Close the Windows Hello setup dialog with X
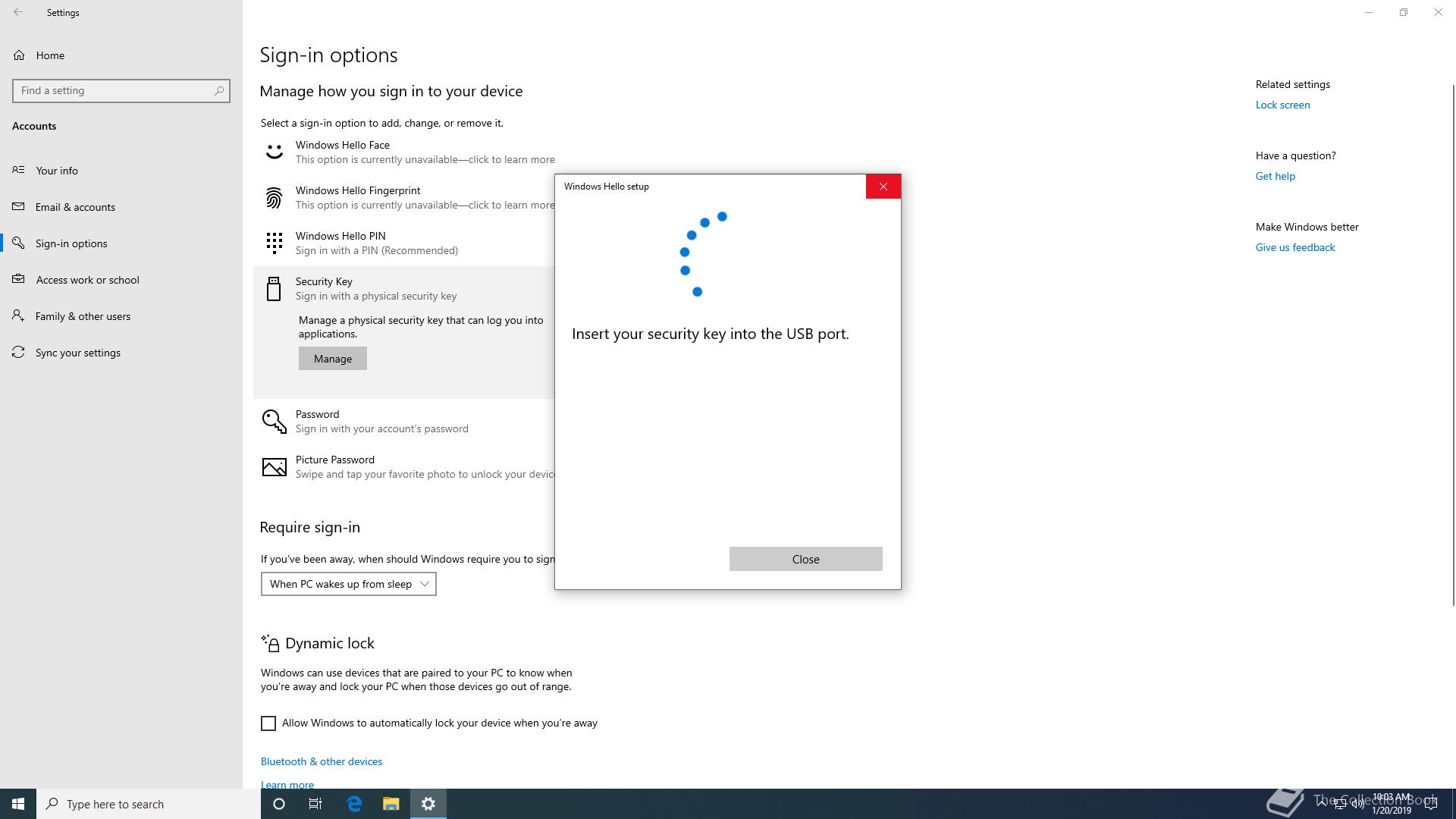Viewport: 1456px width, 819px height. click(x=883, y=187)
